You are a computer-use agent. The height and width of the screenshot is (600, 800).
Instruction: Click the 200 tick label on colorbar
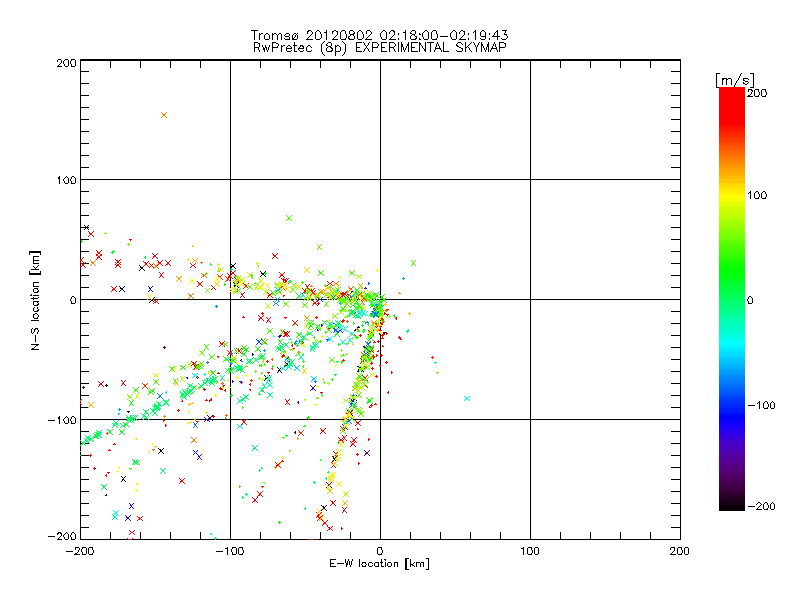758,92
